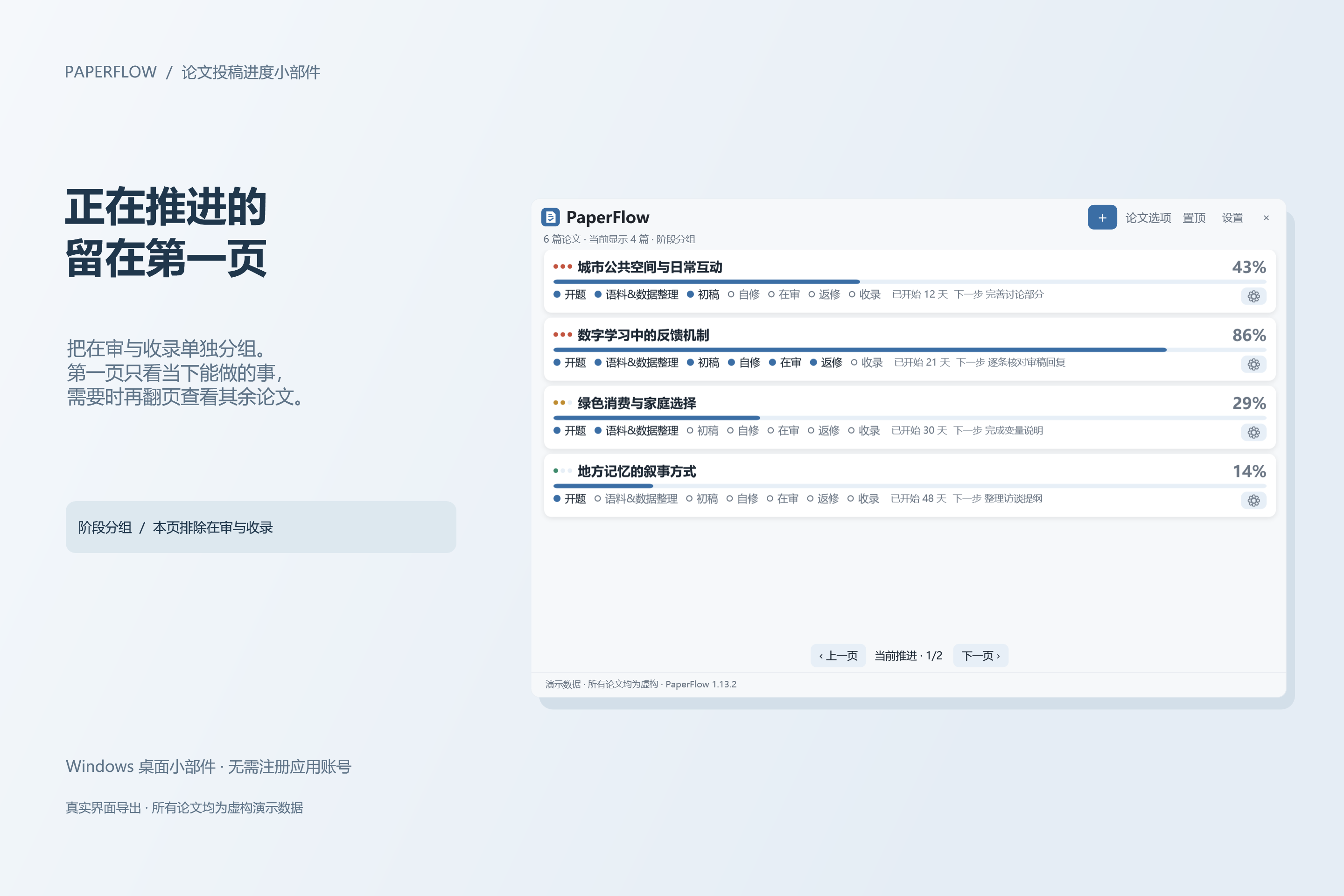Toggle 自修 stage for 城市公共空间与日常互动

743,294
